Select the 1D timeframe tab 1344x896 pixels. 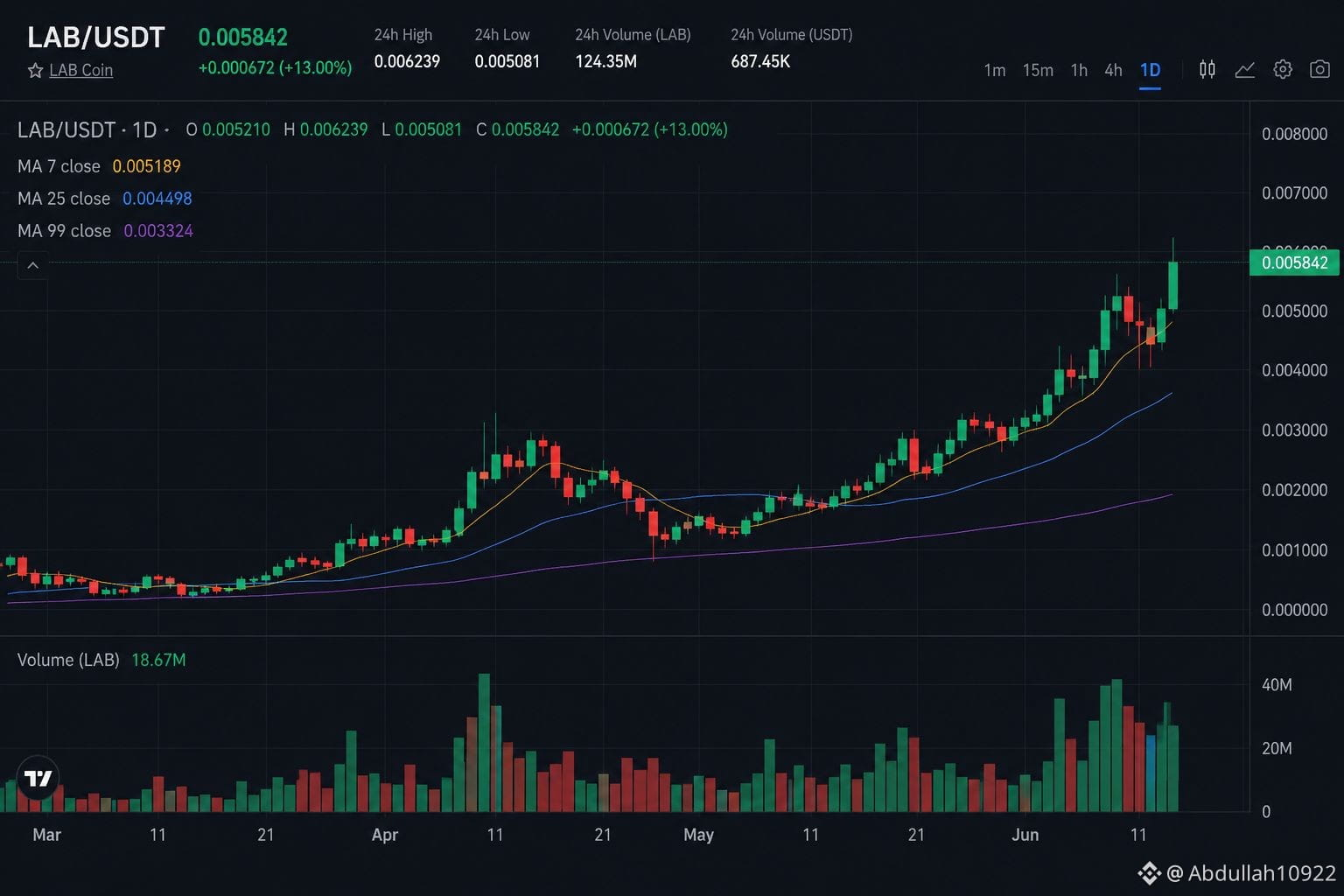coord(1150,70)
